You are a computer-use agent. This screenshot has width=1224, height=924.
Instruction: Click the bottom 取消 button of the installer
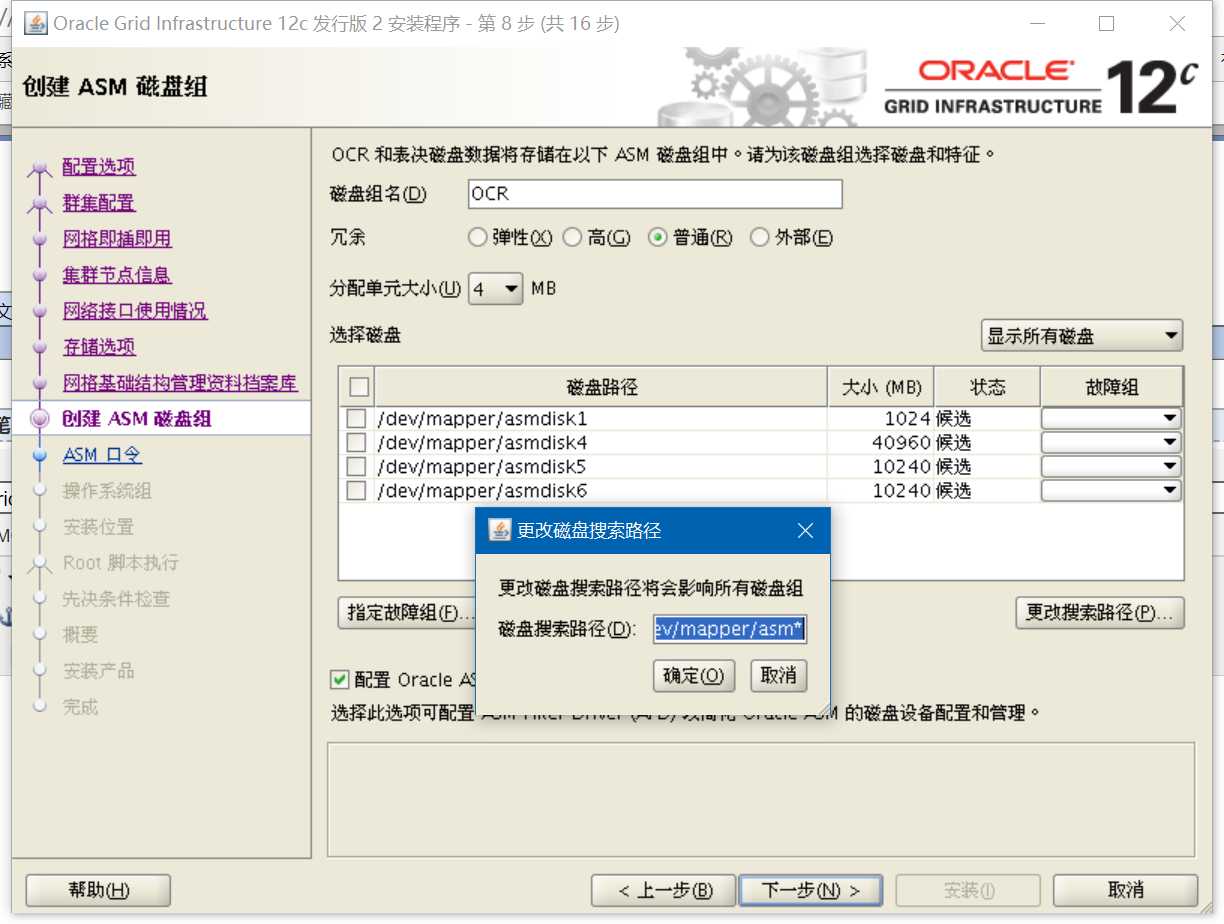(1125, 890)
